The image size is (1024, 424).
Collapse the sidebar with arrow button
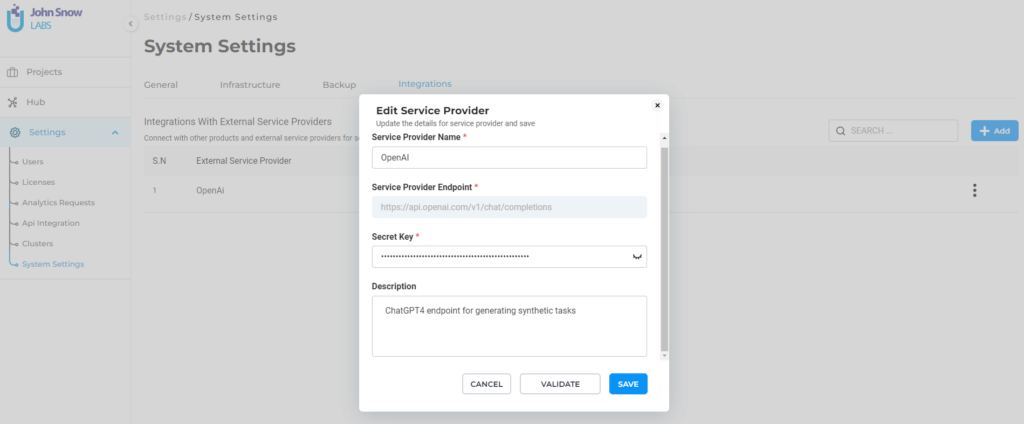131,23
